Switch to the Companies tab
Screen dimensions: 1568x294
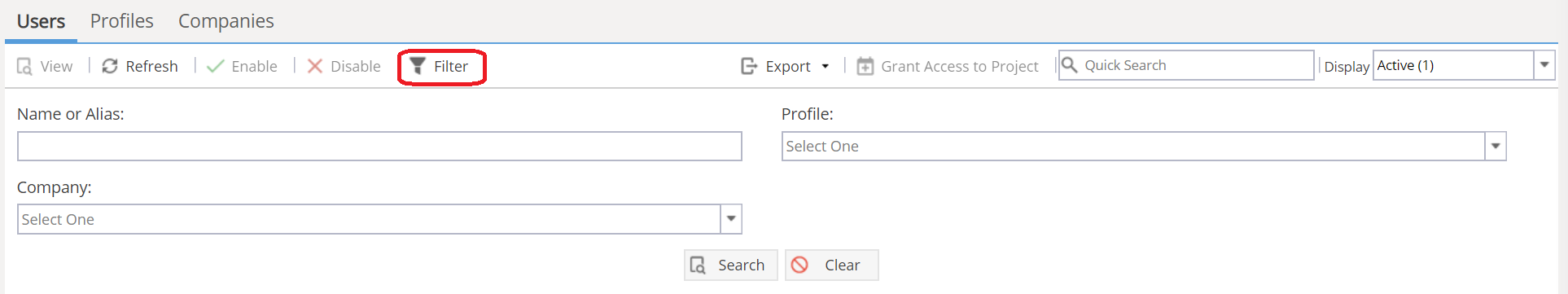click(x=226, y=21)
